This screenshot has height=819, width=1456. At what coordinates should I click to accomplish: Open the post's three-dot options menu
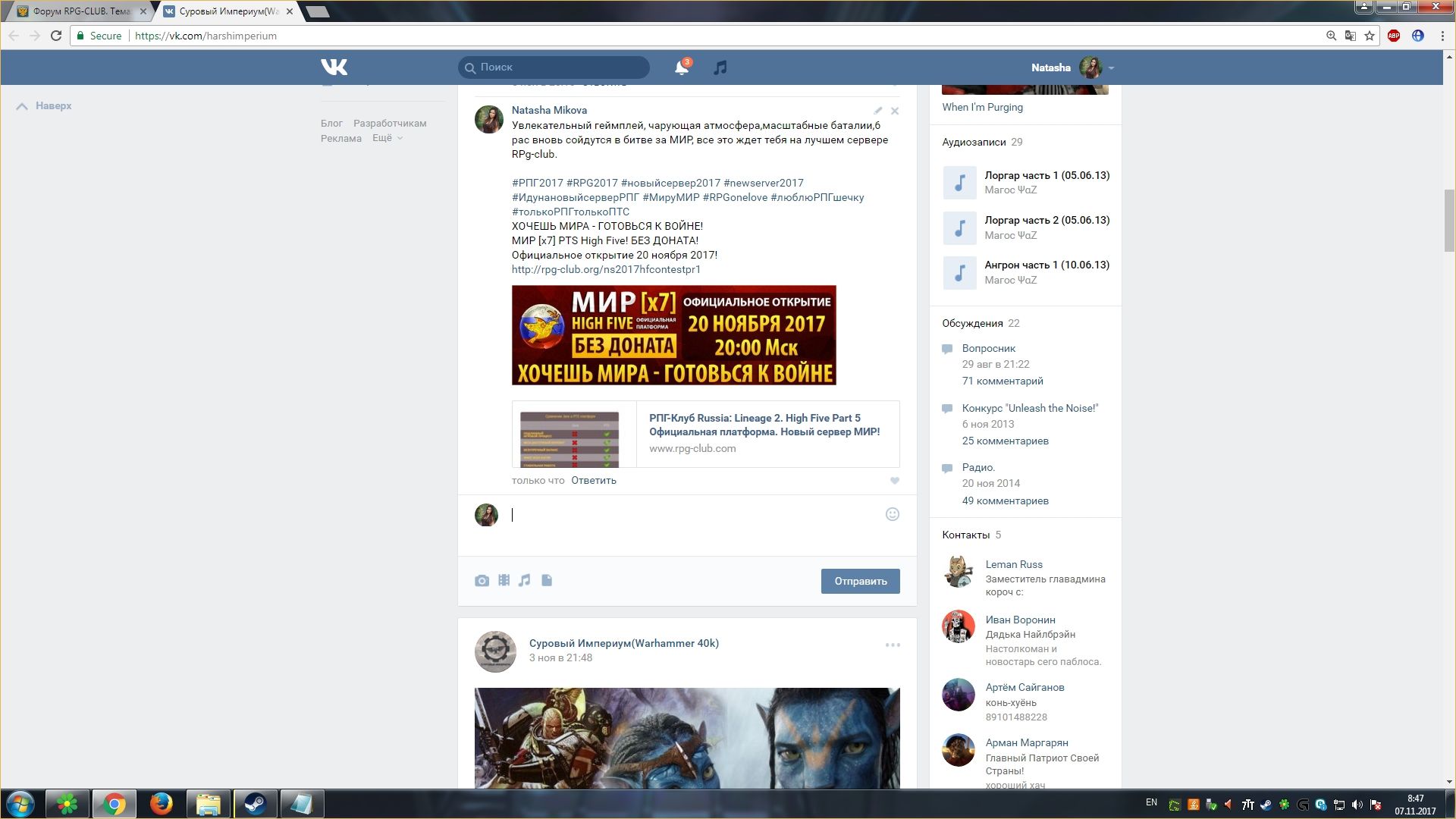pyautogui.click(x=893, y=645)
